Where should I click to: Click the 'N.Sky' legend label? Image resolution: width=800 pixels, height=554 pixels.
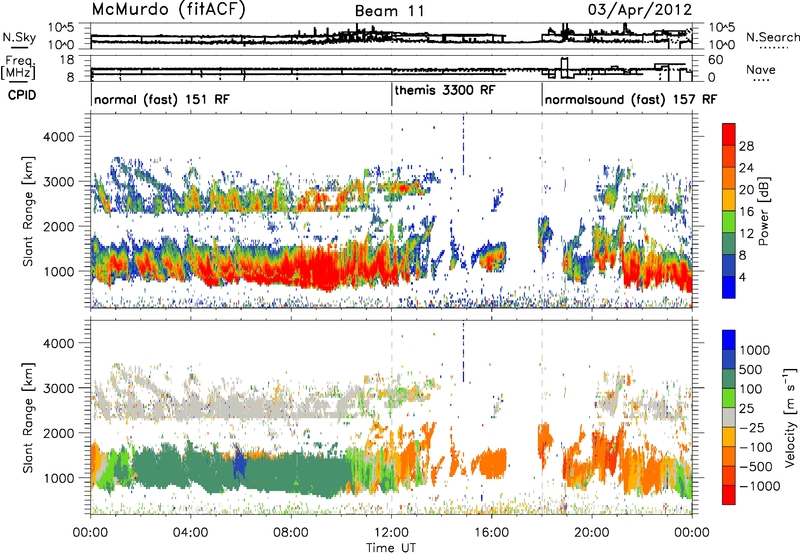19,37
